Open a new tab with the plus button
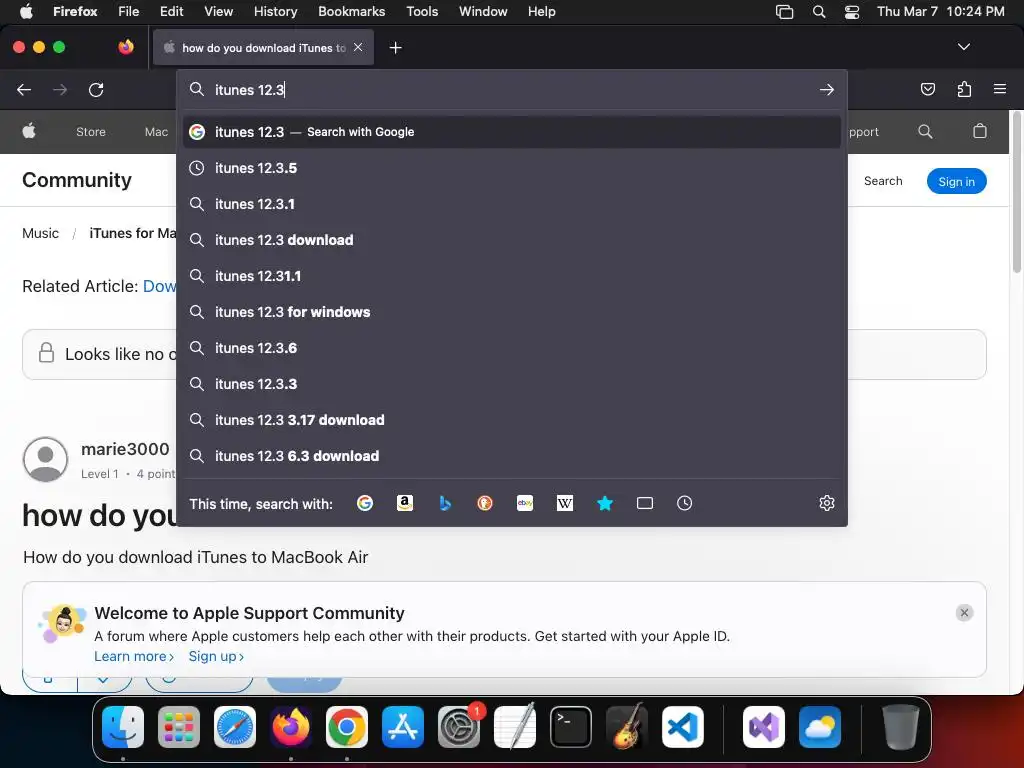Viewport: 1024px width, 768px height. click(x=395, y=48)
